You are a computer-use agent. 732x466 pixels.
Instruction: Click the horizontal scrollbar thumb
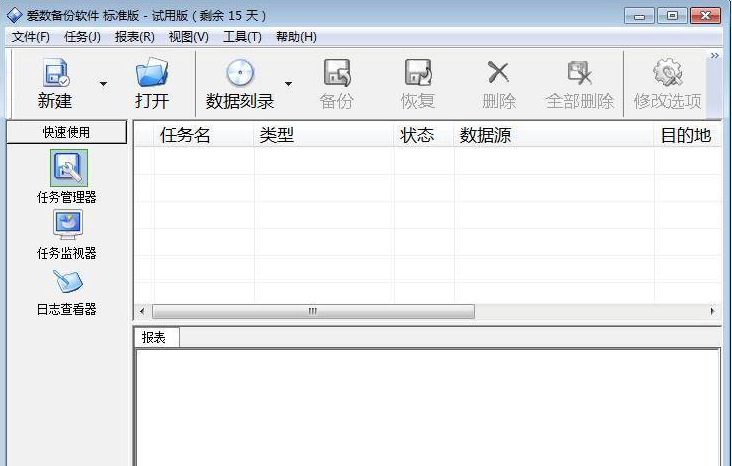(x=313, y=311)
